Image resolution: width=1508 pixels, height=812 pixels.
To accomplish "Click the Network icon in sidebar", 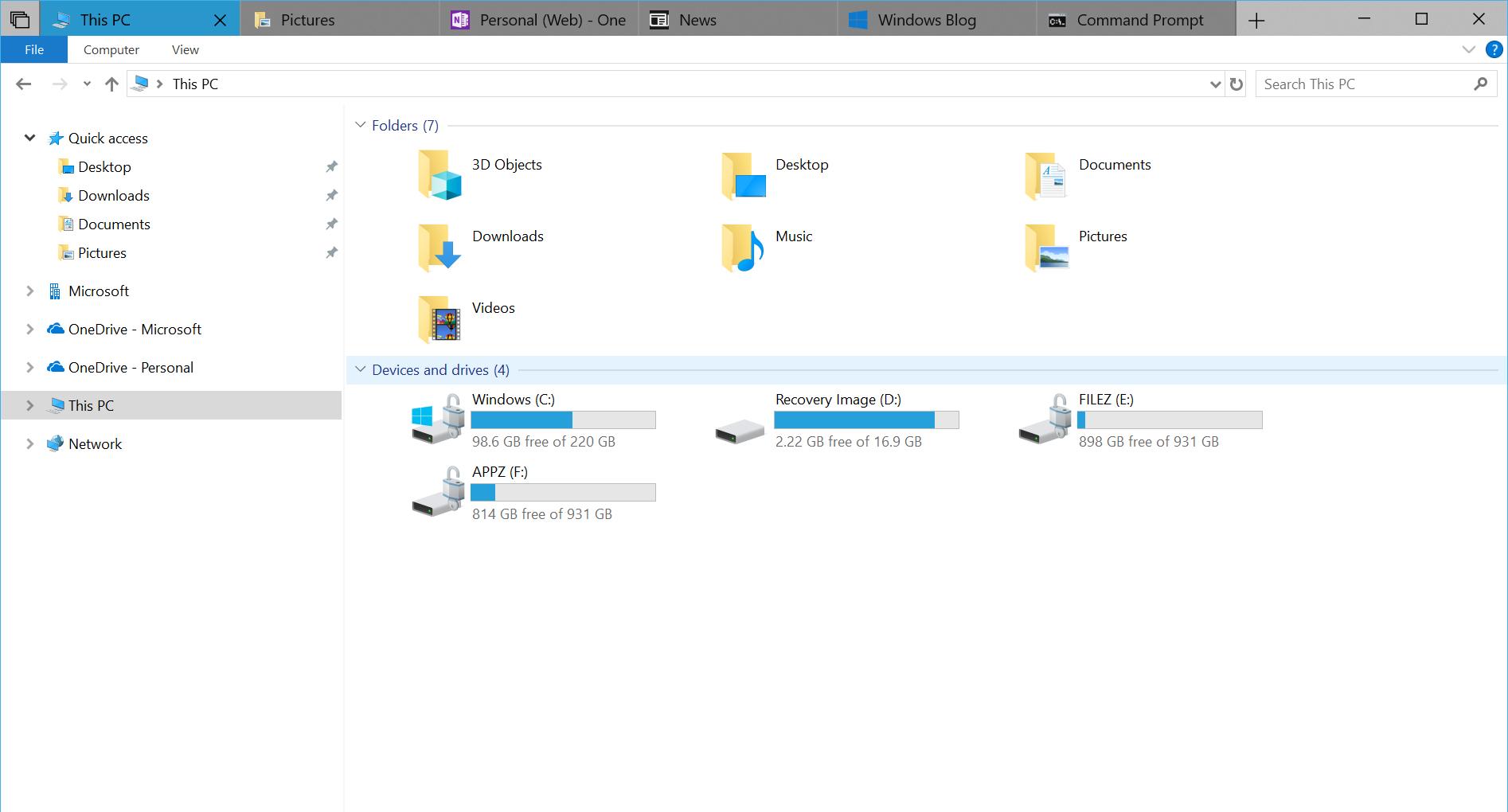I will click(55, 444).
